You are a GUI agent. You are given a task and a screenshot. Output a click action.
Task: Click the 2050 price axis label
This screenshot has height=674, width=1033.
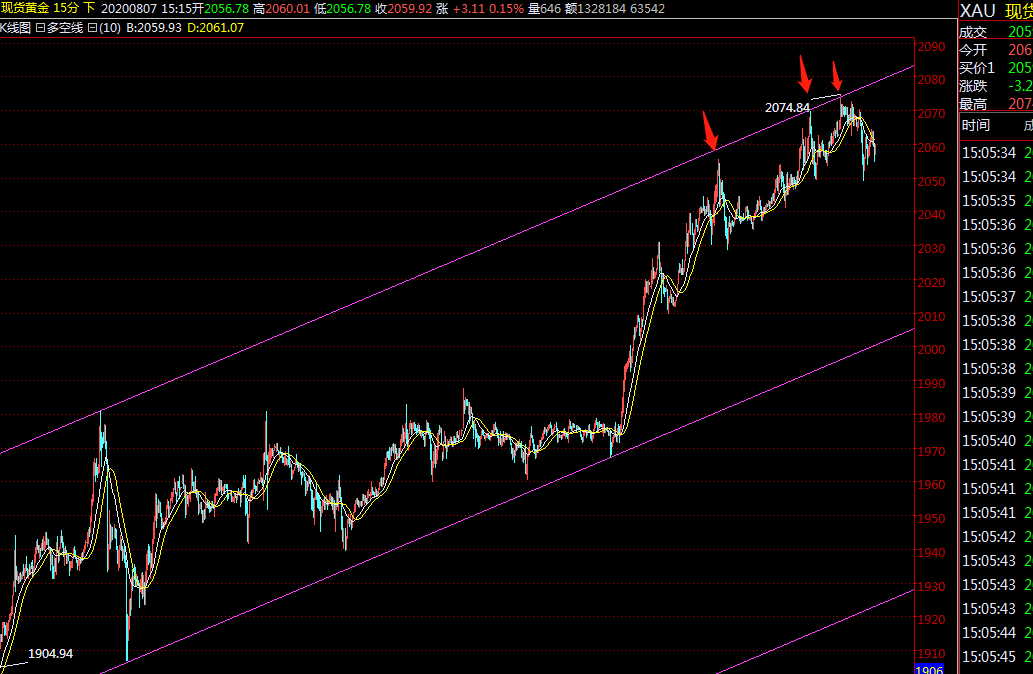[x=932, y=181]
